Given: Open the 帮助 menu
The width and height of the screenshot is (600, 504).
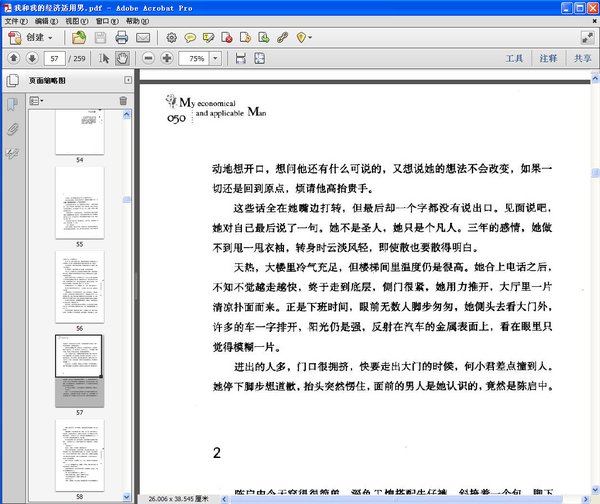Looking at the screenshot, I should pyautogui.click(x=137, y=21).
